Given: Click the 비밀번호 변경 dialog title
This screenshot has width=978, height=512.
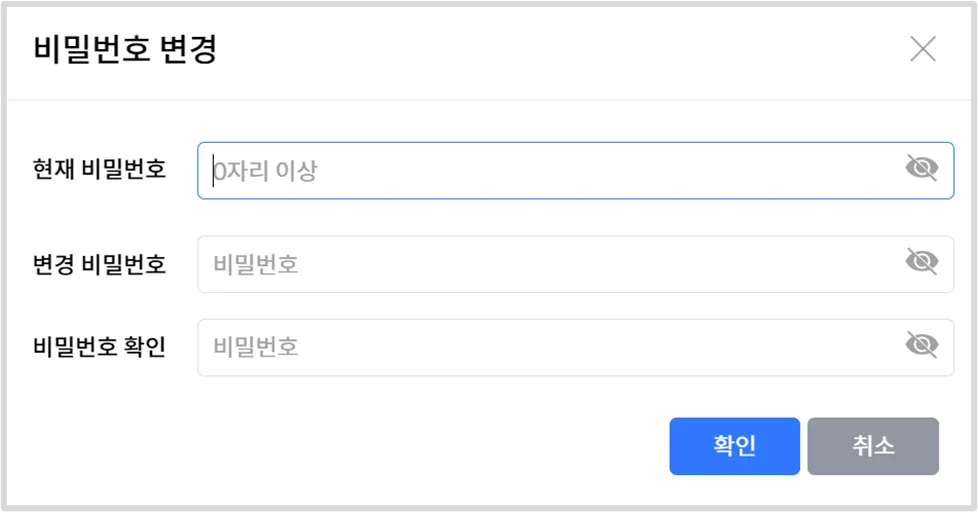Looking at the screenshot, I should 125,49.
